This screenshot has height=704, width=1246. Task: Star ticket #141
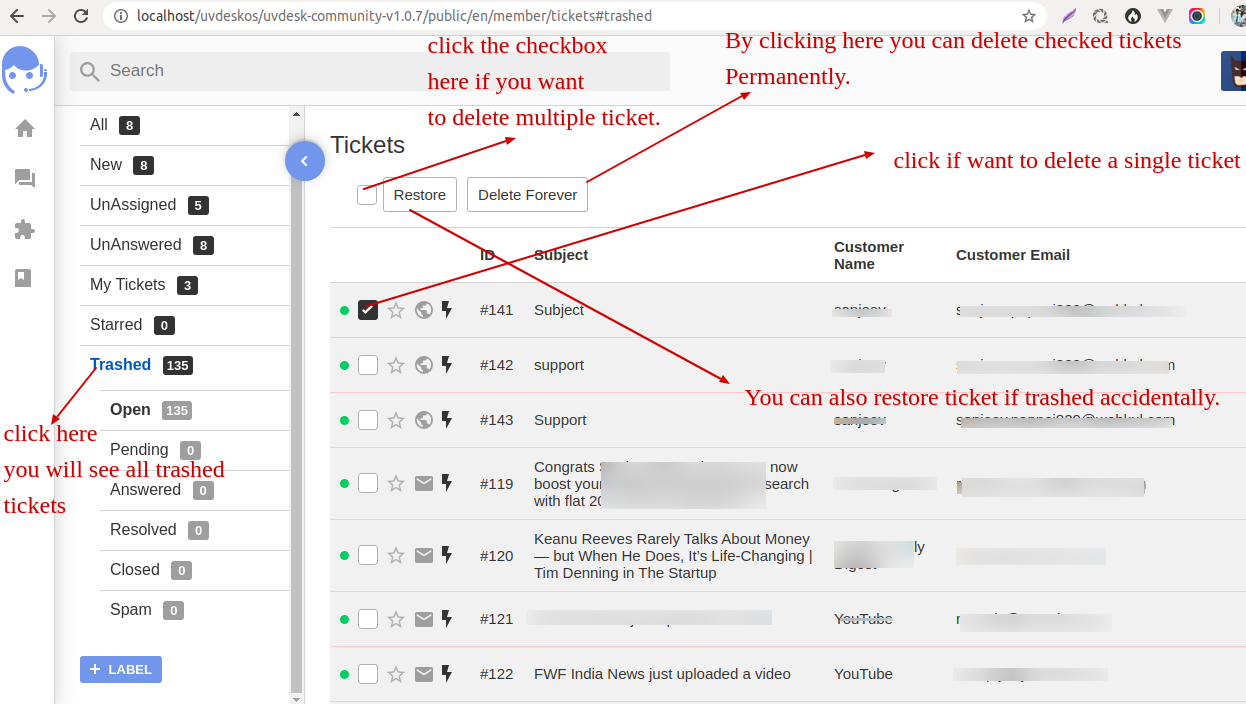(x=396, y=310)
